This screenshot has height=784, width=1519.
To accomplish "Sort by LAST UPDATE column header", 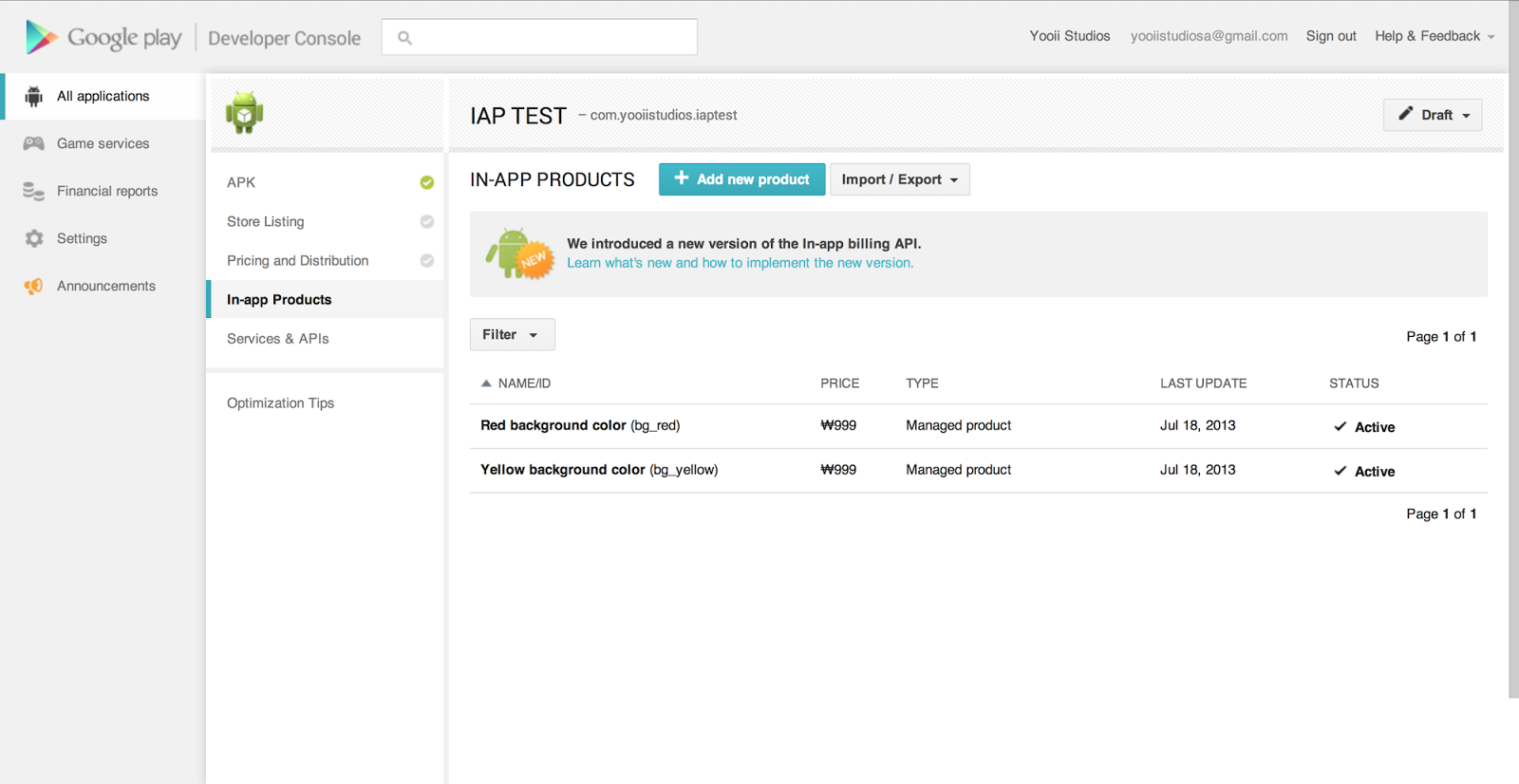I will (x=1203, y=383).
